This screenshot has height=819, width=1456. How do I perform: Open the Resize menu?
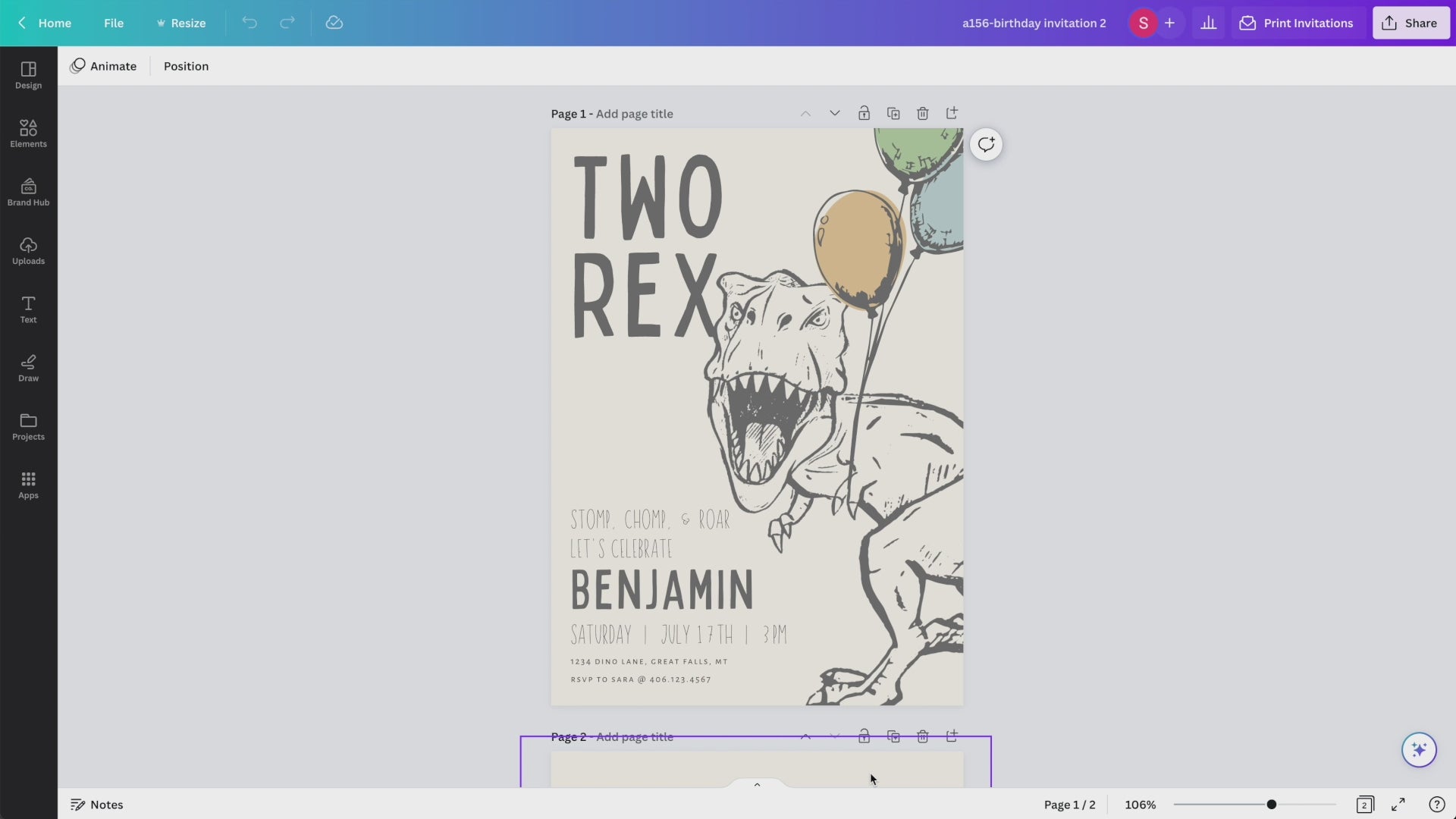tap(180, 23)
